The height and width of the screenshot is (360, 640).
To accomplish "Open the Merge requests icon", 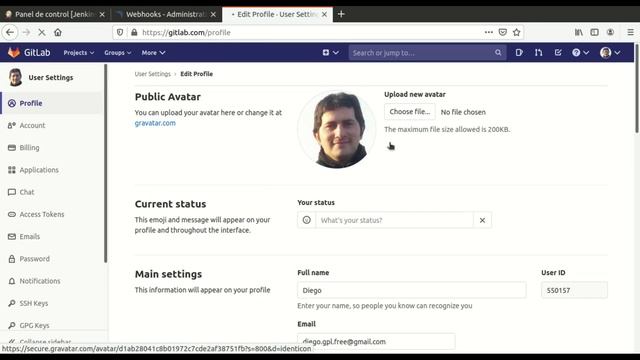I will 538,53.
